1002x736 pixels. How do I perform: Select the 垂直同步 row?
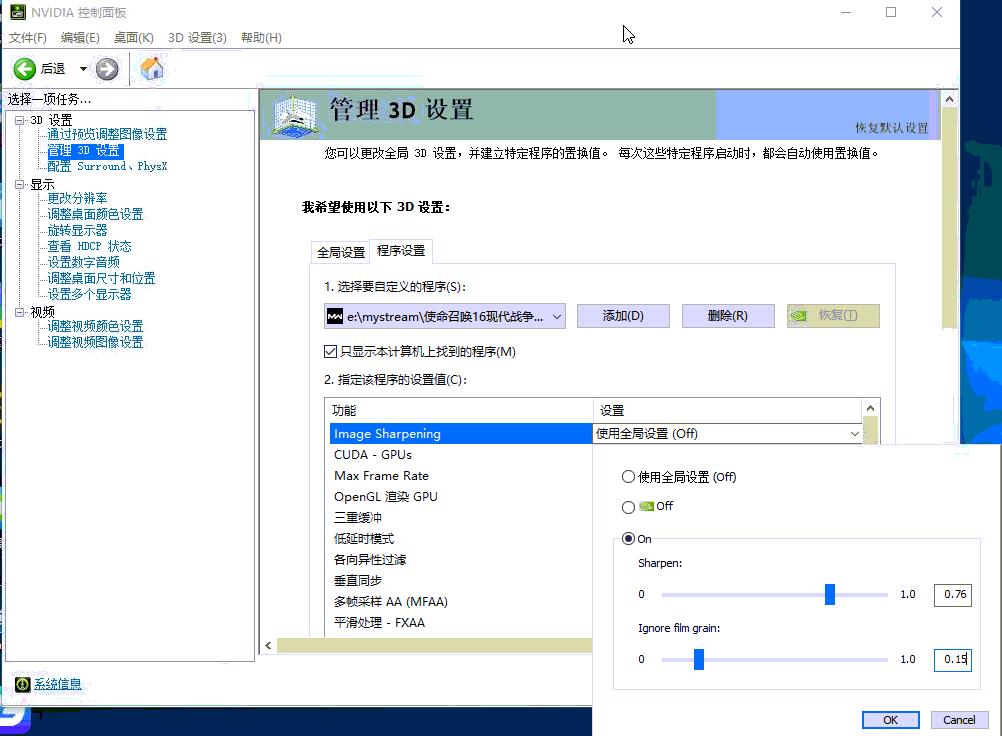point(461,581)
